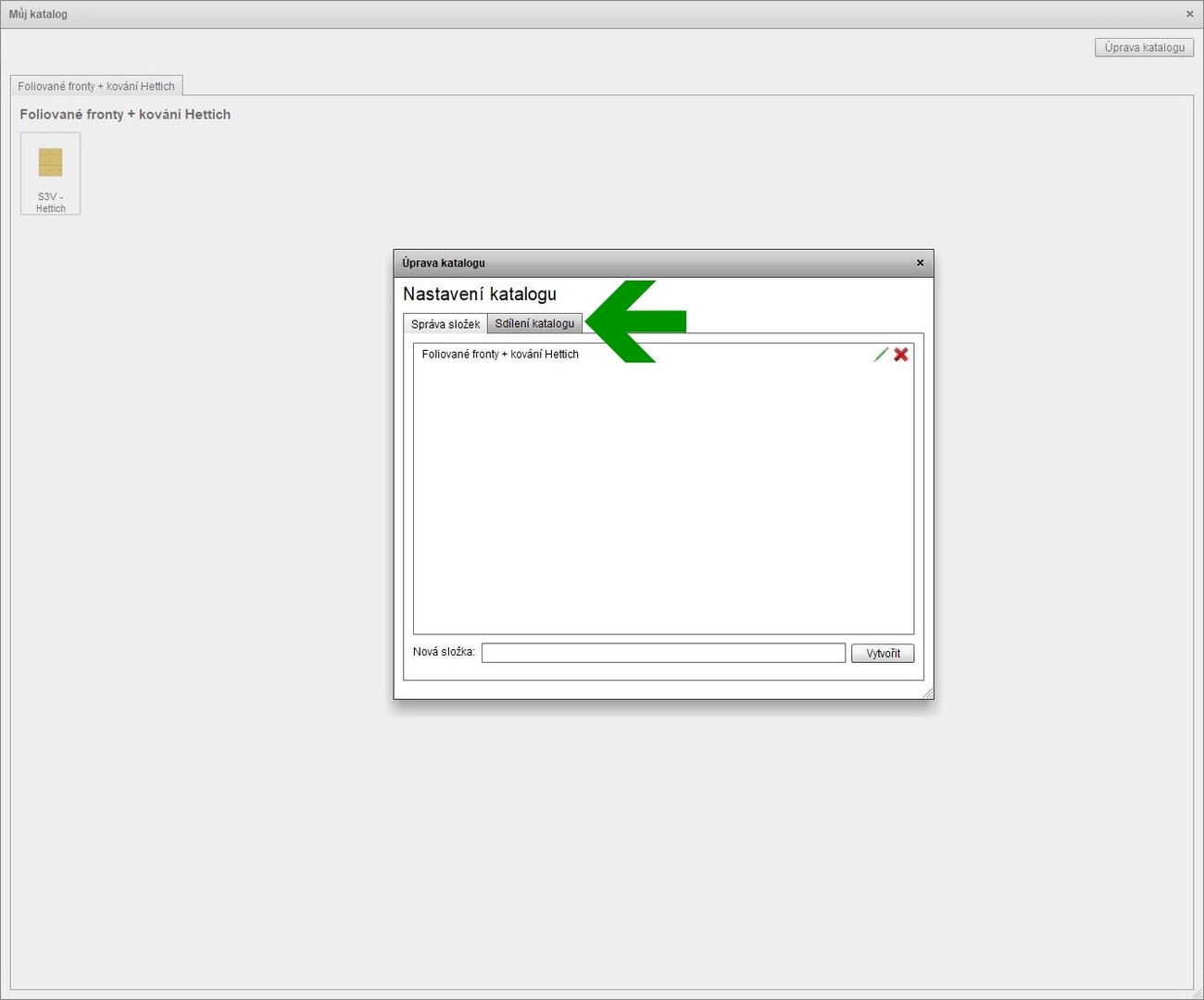Click the Nastavení katalogu heading
The height and width of the screenshot is (1000, 1204).
480,294
